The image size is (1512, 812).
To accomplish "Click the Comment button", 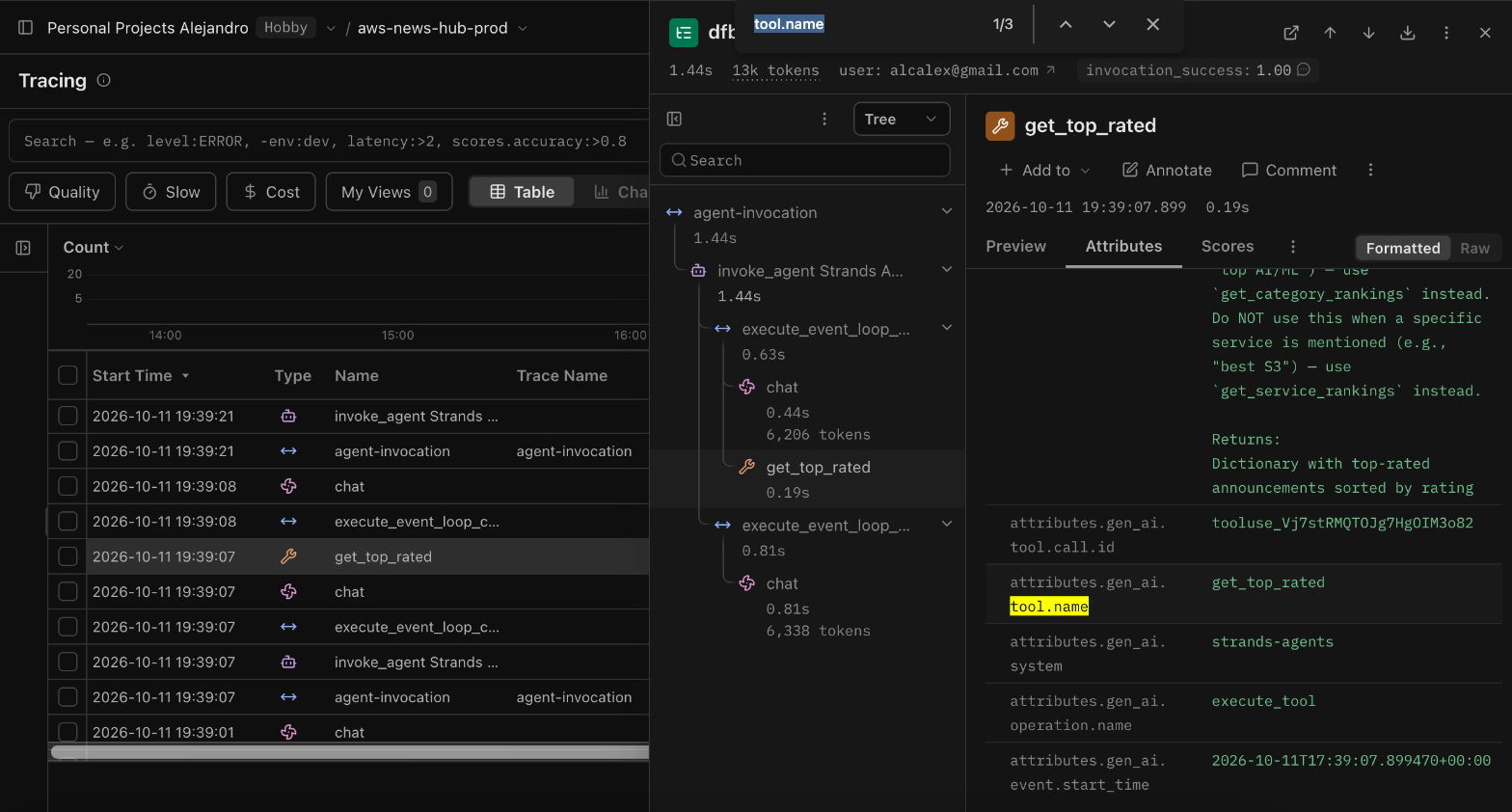I will [1288, 170].
